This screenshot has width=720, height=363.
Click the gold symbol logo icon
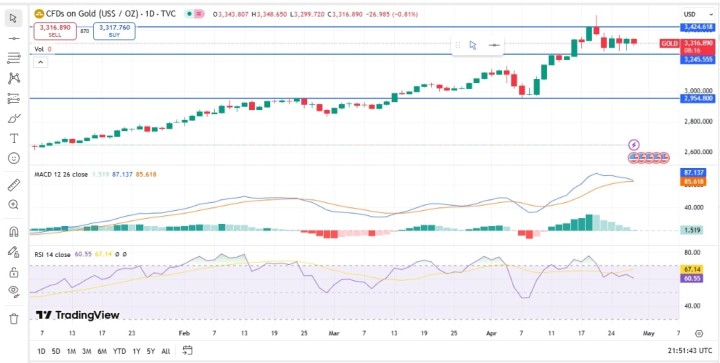(39, 14)
